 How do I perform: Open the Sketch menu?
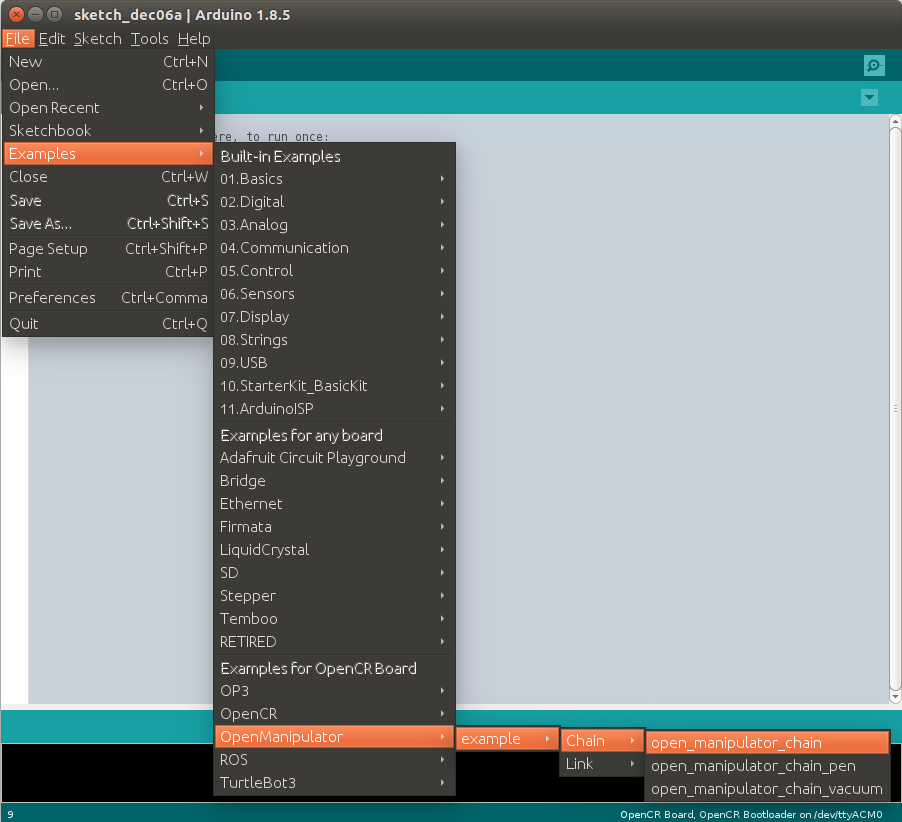coord(97,39)
